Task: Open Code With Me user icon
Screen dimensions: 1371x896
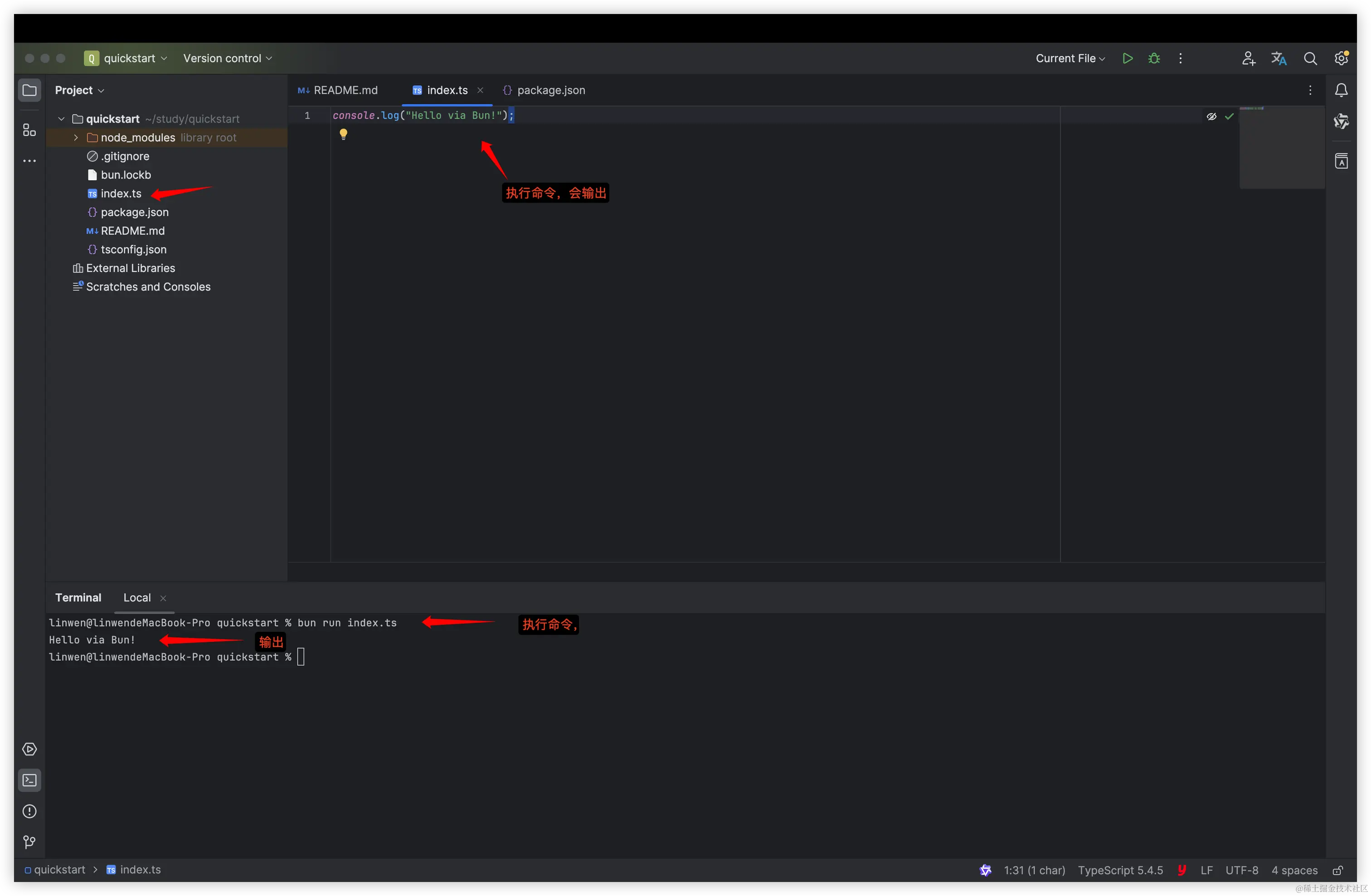Action: point(1248,58)
